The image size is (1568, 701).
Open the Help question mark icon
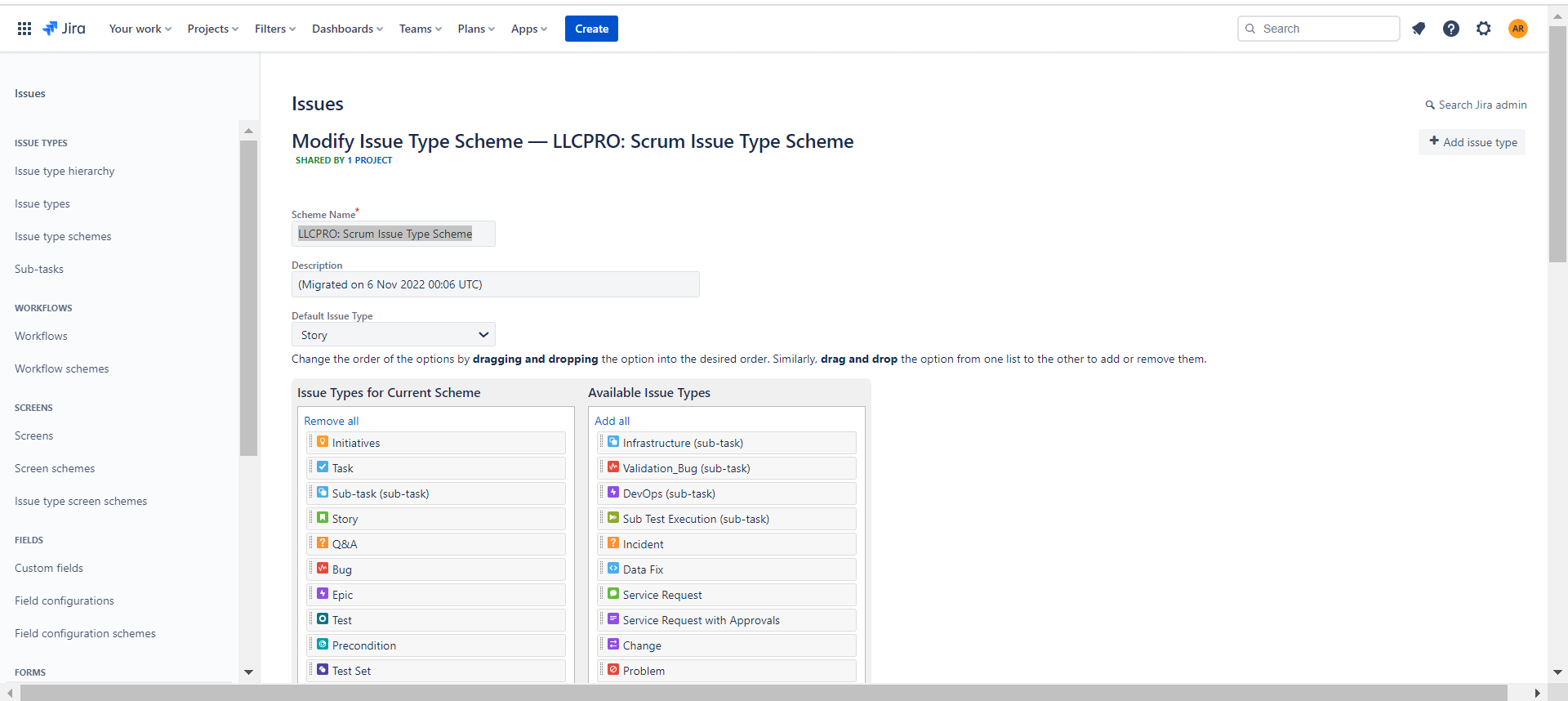pos(1451,29)
